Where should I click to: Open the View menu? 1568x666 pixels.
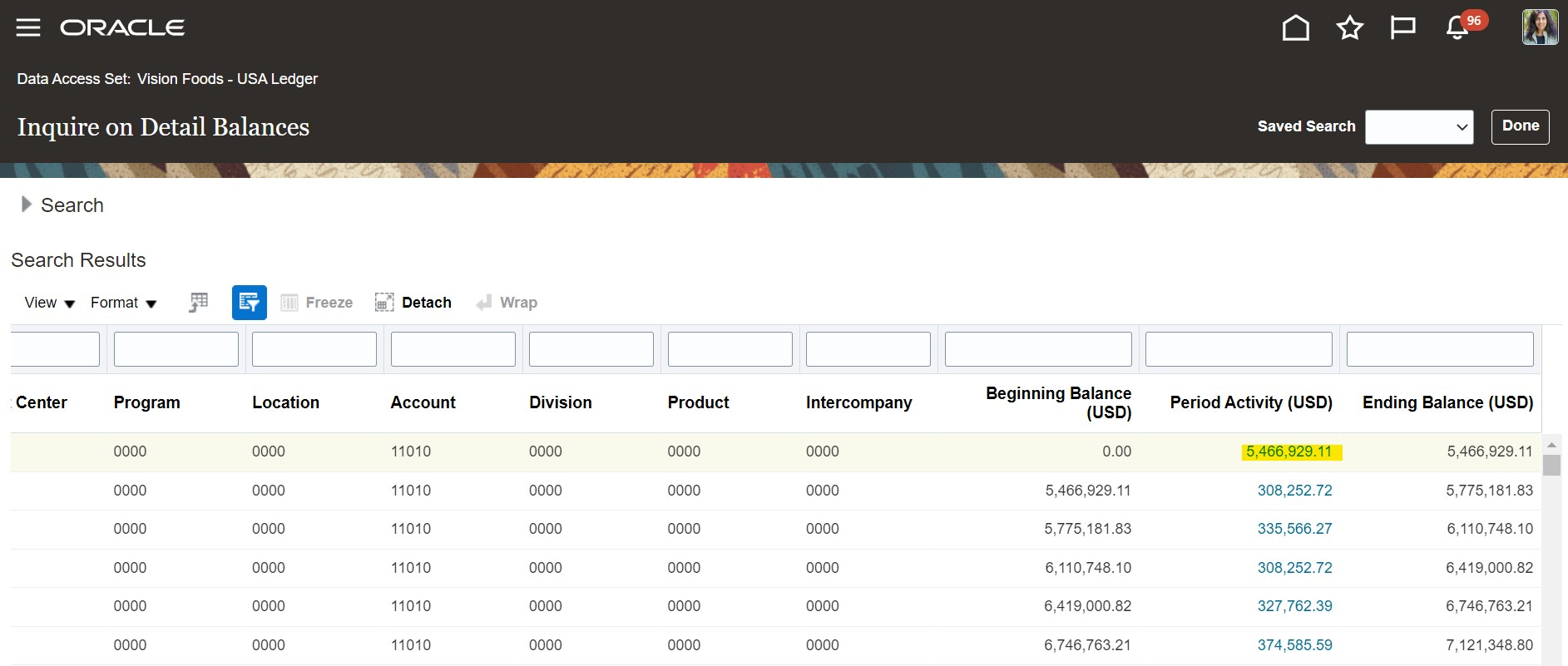[x=50, y=303]
